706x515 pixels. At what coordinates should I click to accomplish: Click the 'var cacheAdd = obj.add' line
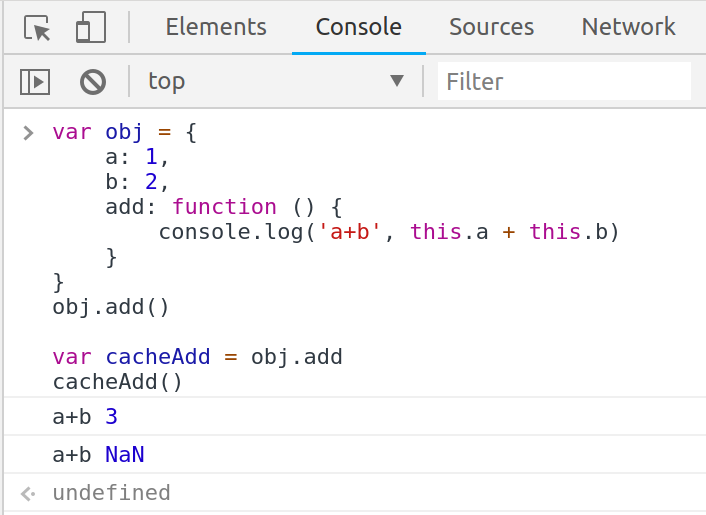click(x=198, y=357)
